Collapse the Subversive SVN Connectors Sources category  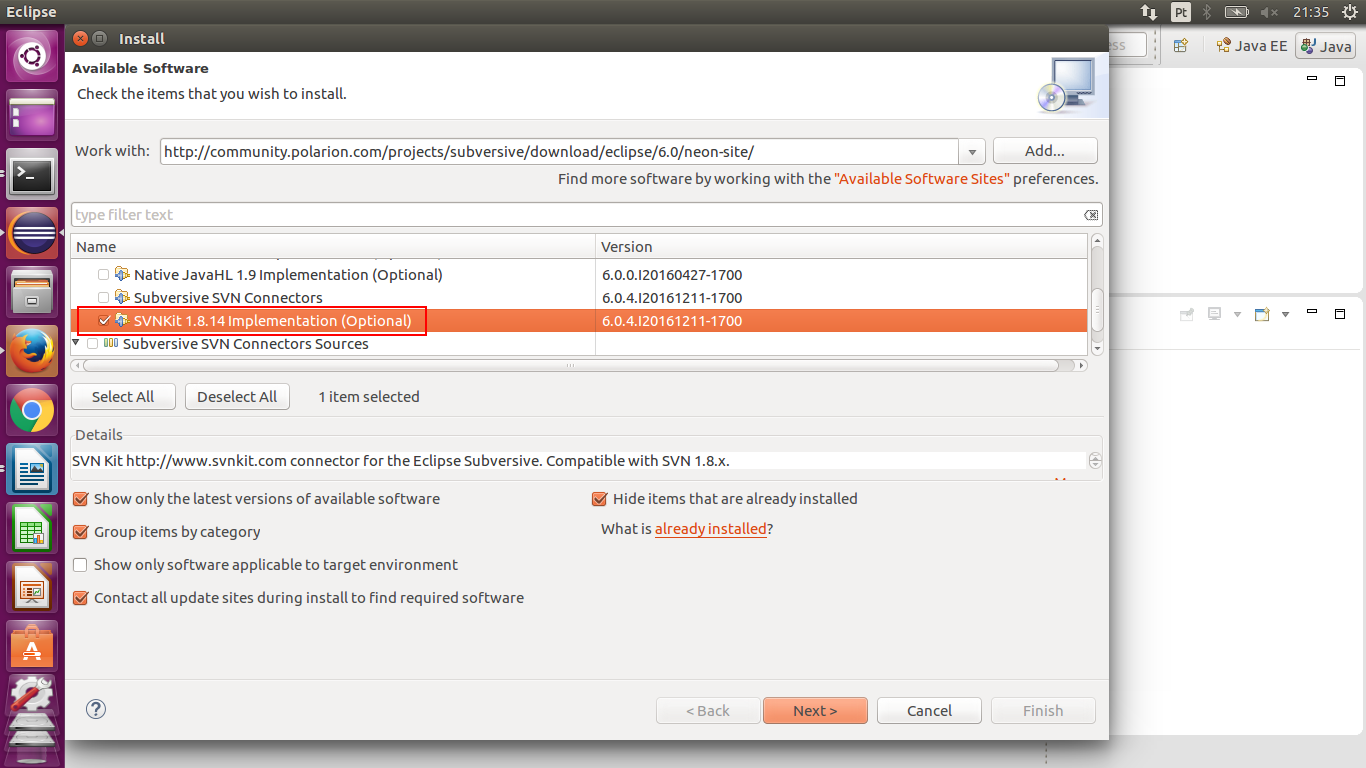pos(75,343)
